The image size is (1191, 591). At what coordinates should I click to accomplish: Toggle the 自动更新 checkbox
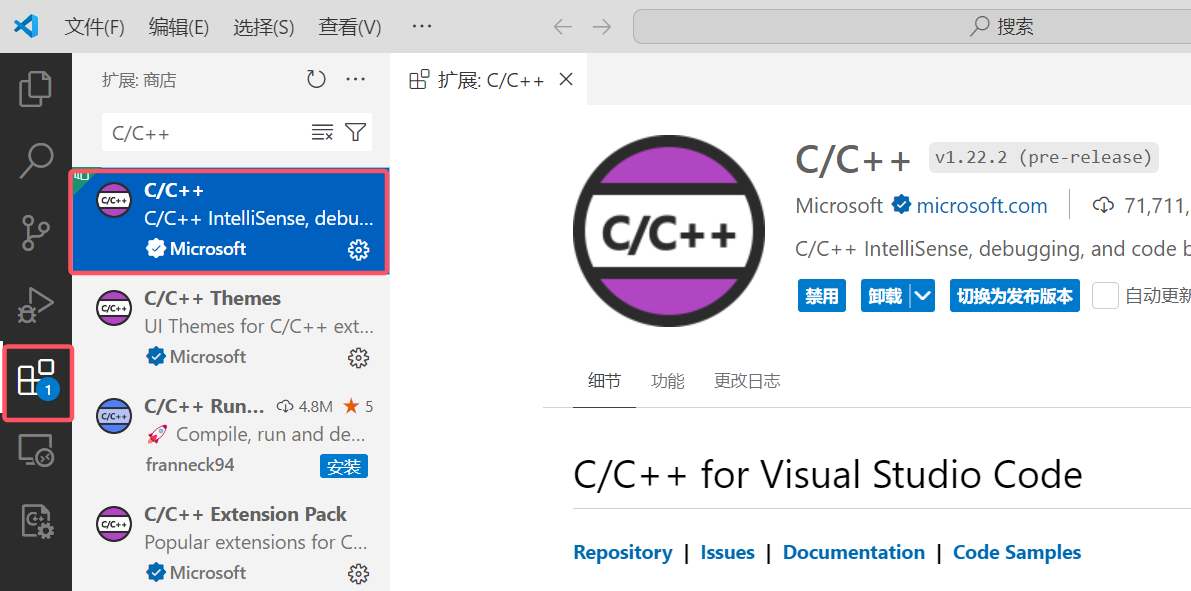click(x=1105, y=296)
